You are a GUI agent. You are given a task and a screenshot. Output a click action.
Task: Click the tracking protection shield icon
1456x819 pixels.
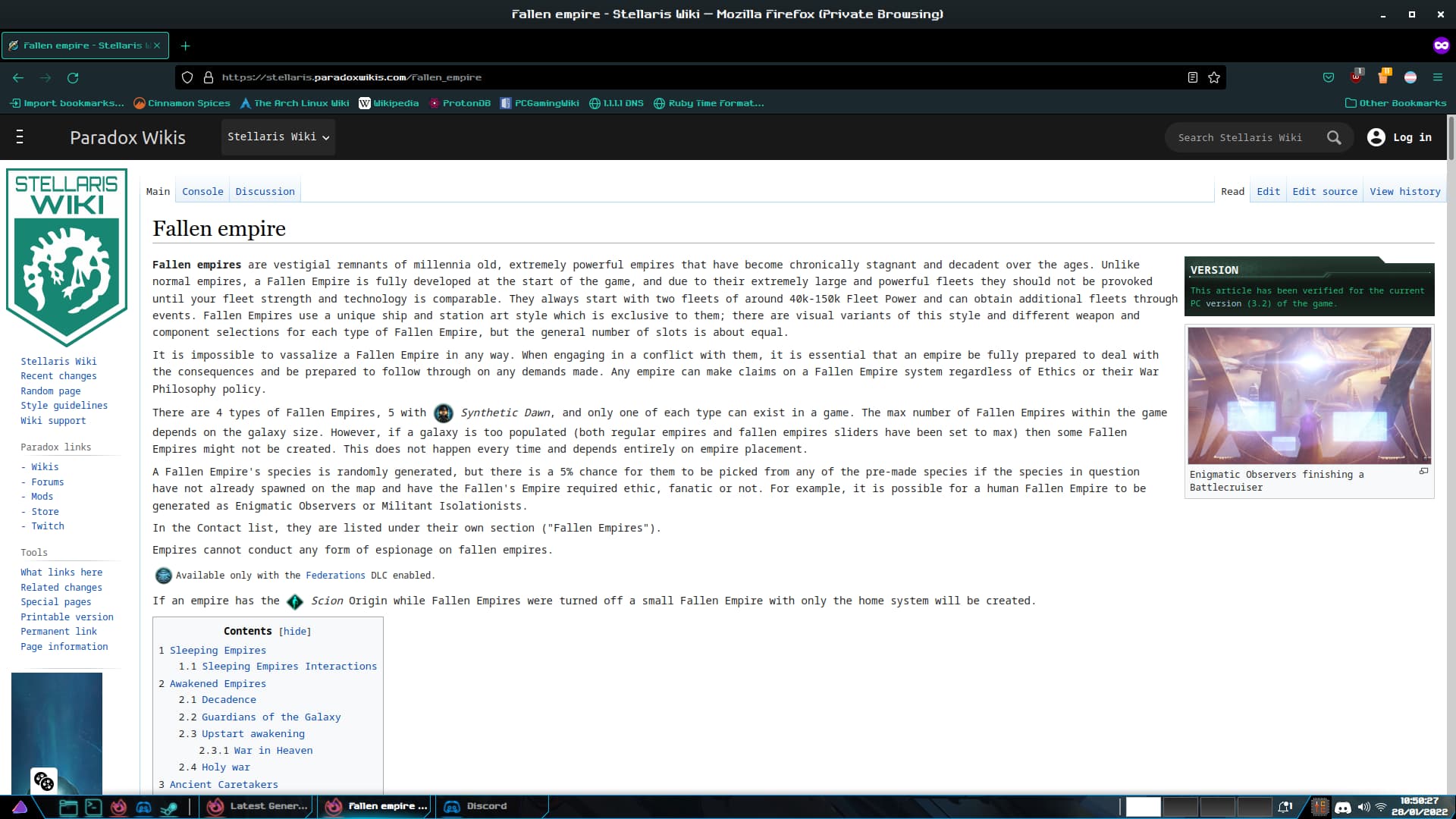point(187,77)
